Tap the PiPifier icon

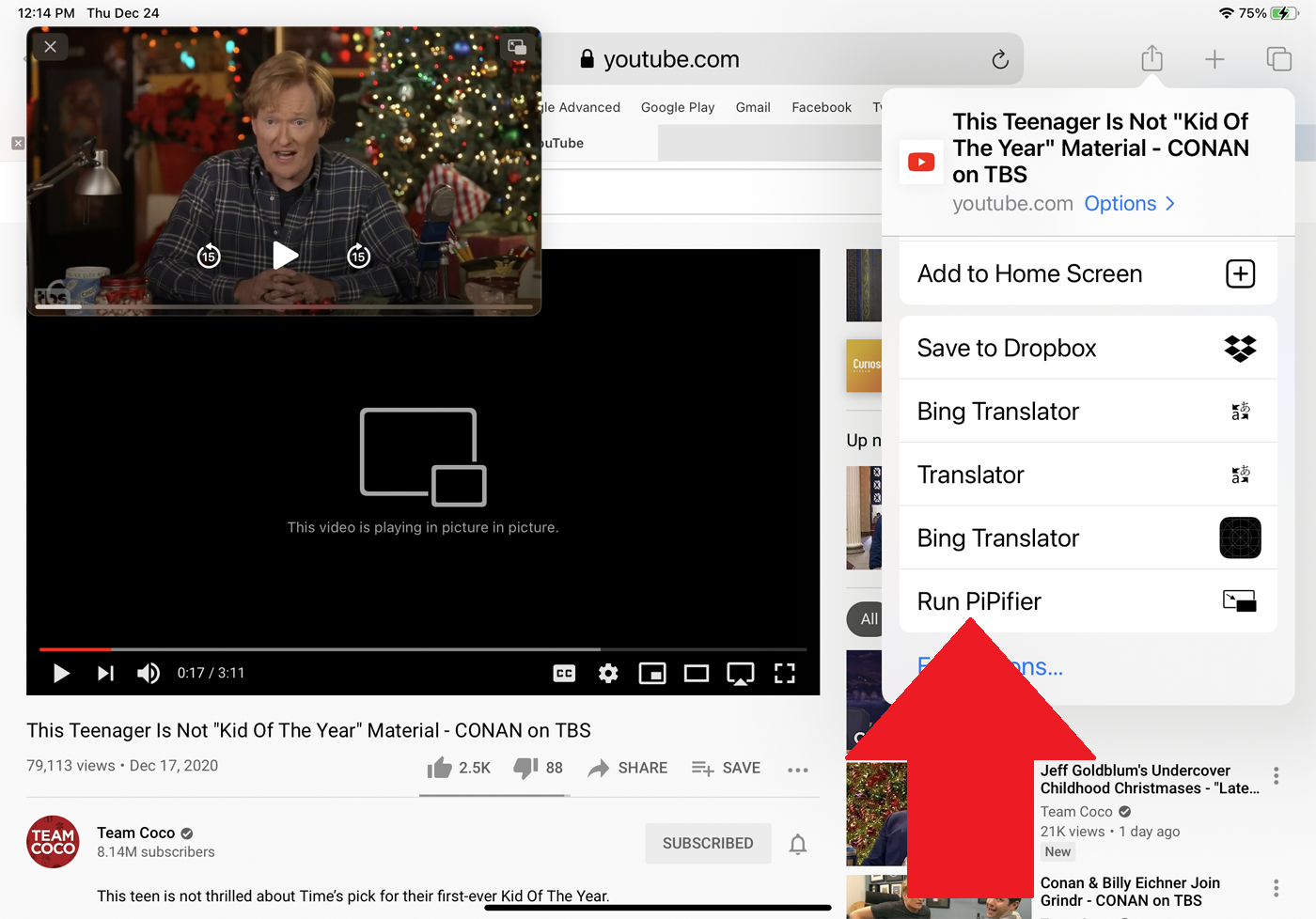pos(1240,601)
